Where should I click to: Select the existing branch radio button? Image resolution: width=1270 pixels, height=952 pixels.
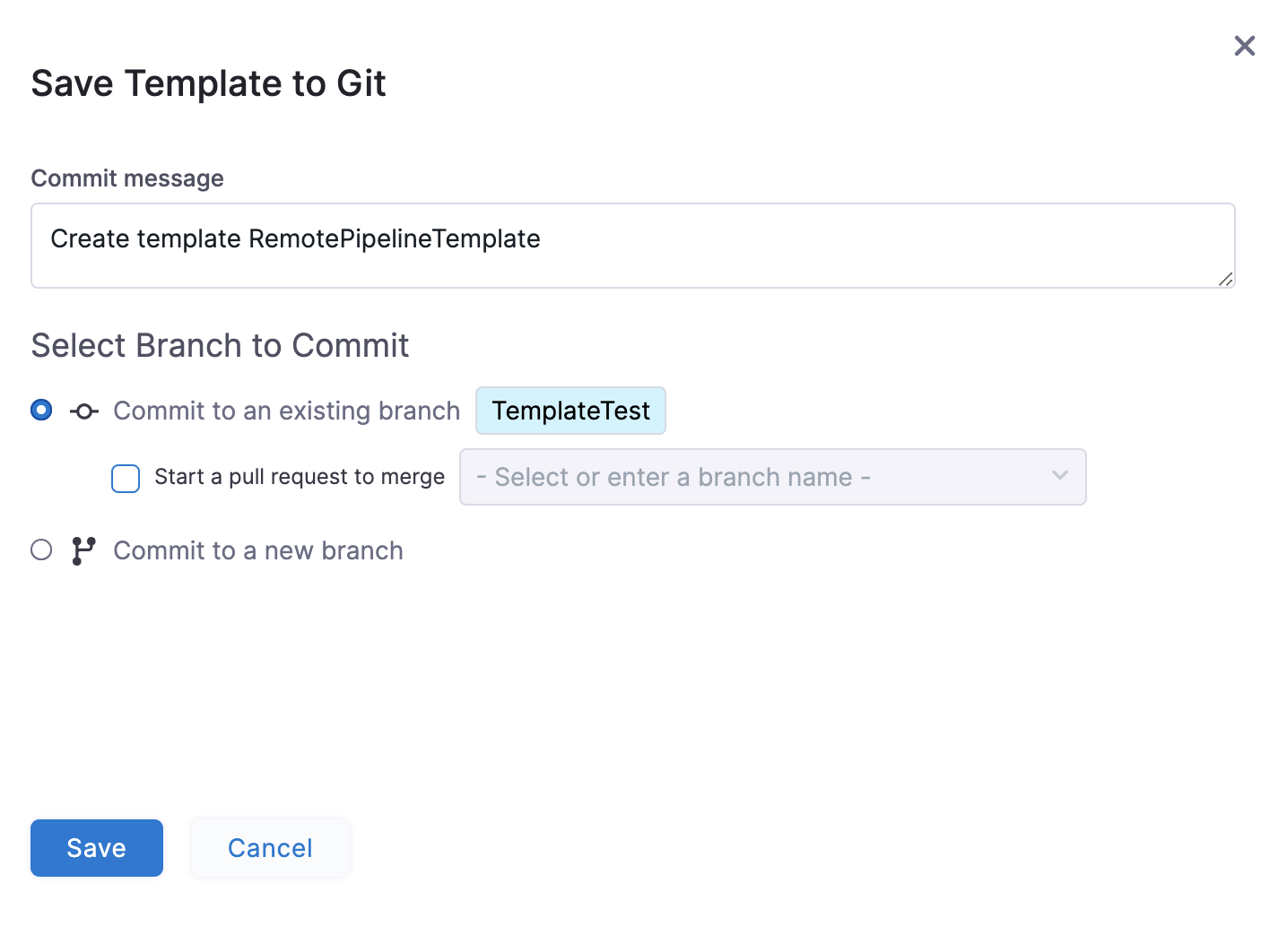click(x=41, y=411)
